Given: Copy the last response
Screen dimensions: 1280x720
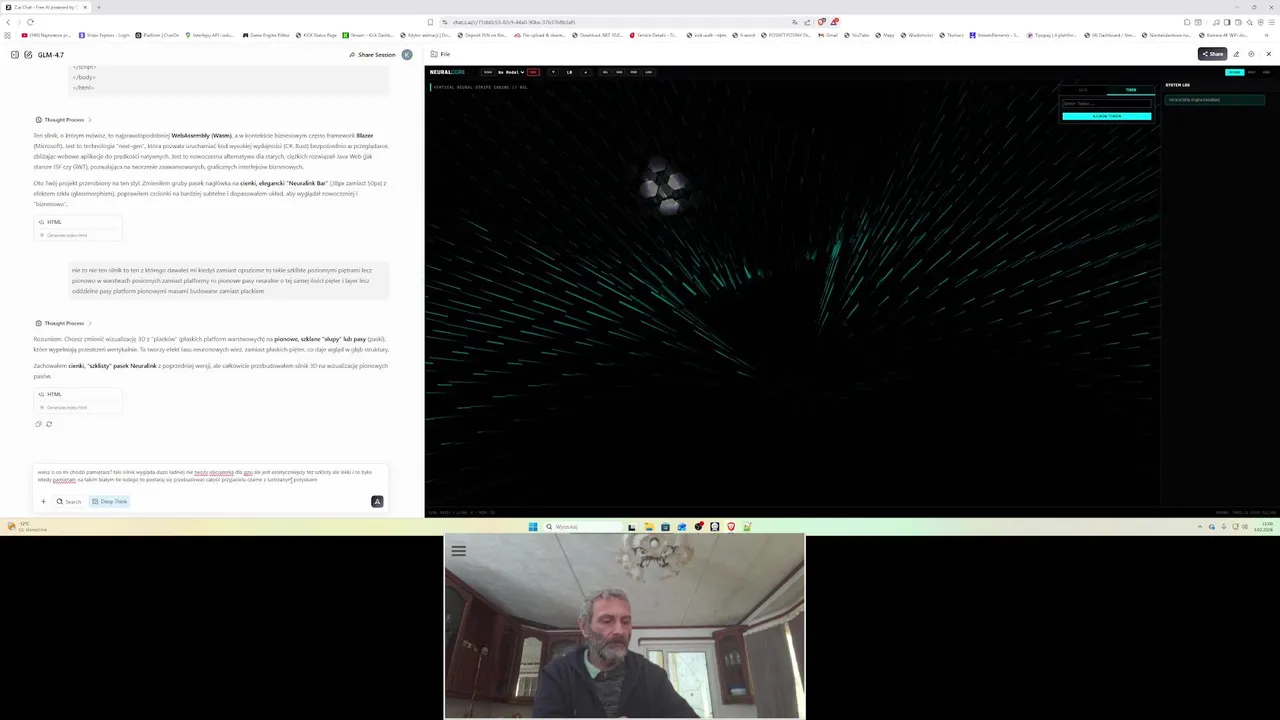Looking at the screenshot, I should (38, 424).
